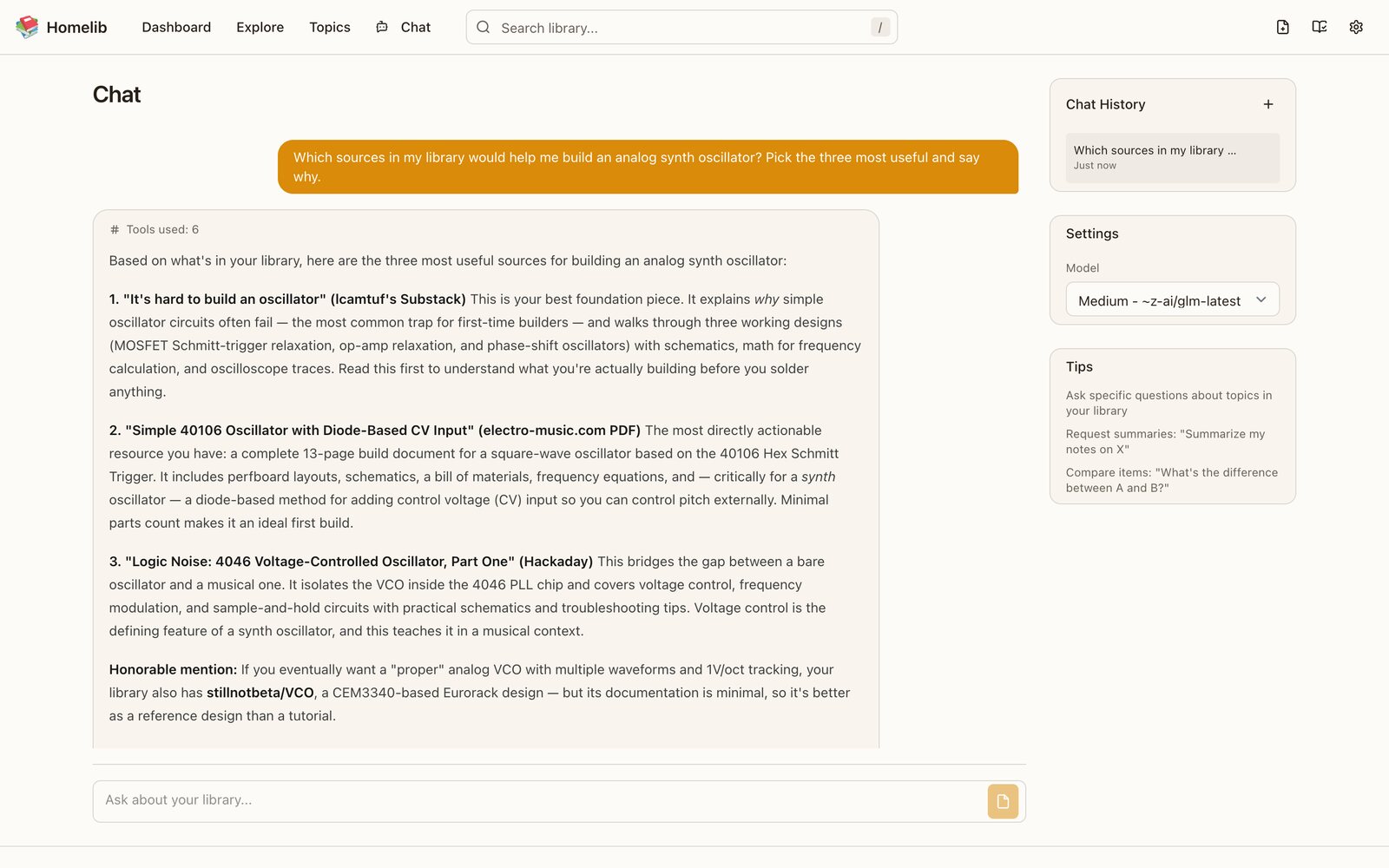Click the orange user question bubble

pyautogui.click(x=648, y=167)
